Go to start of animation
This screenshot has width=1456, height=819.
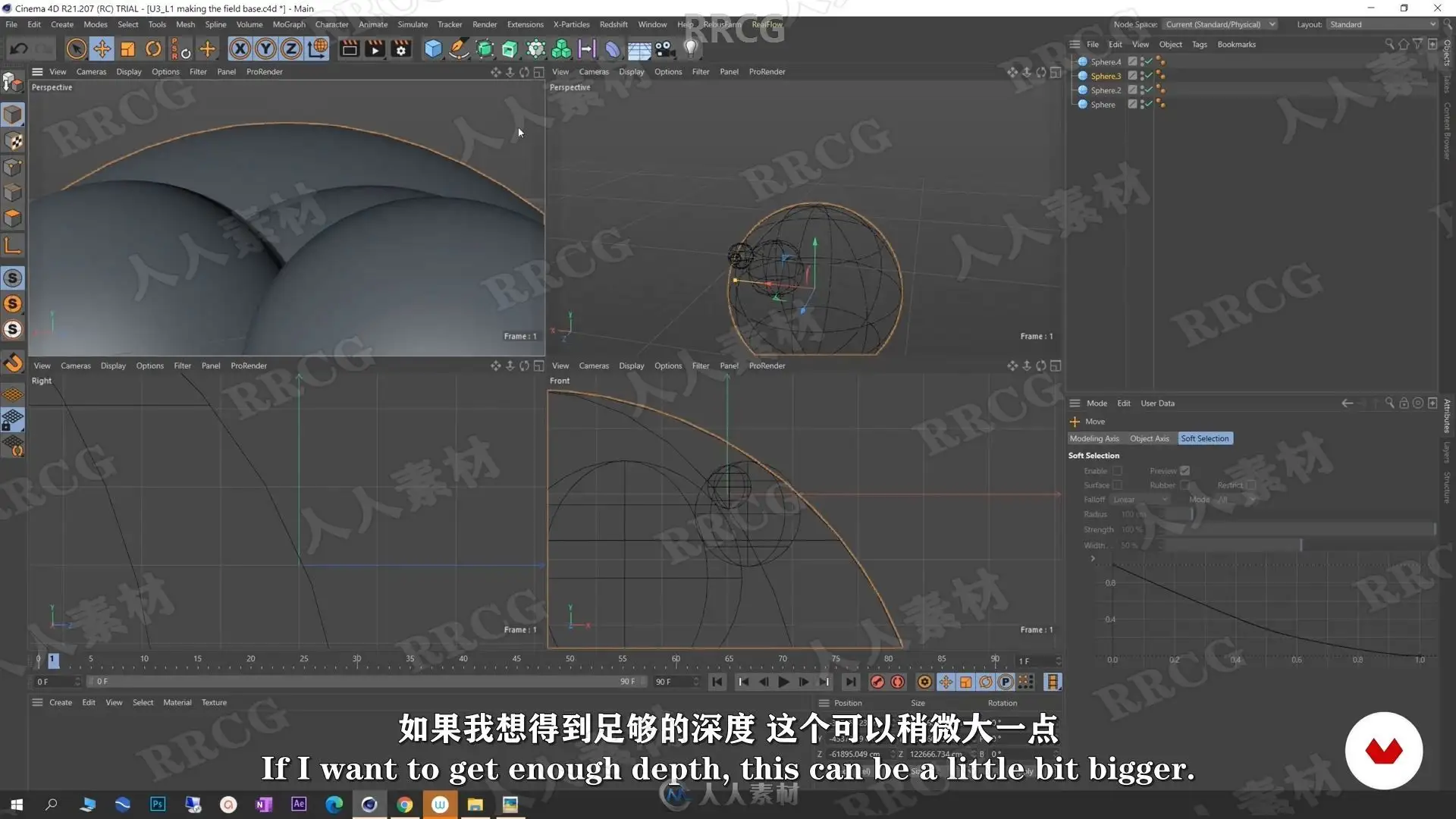click(x=717, y=682)
